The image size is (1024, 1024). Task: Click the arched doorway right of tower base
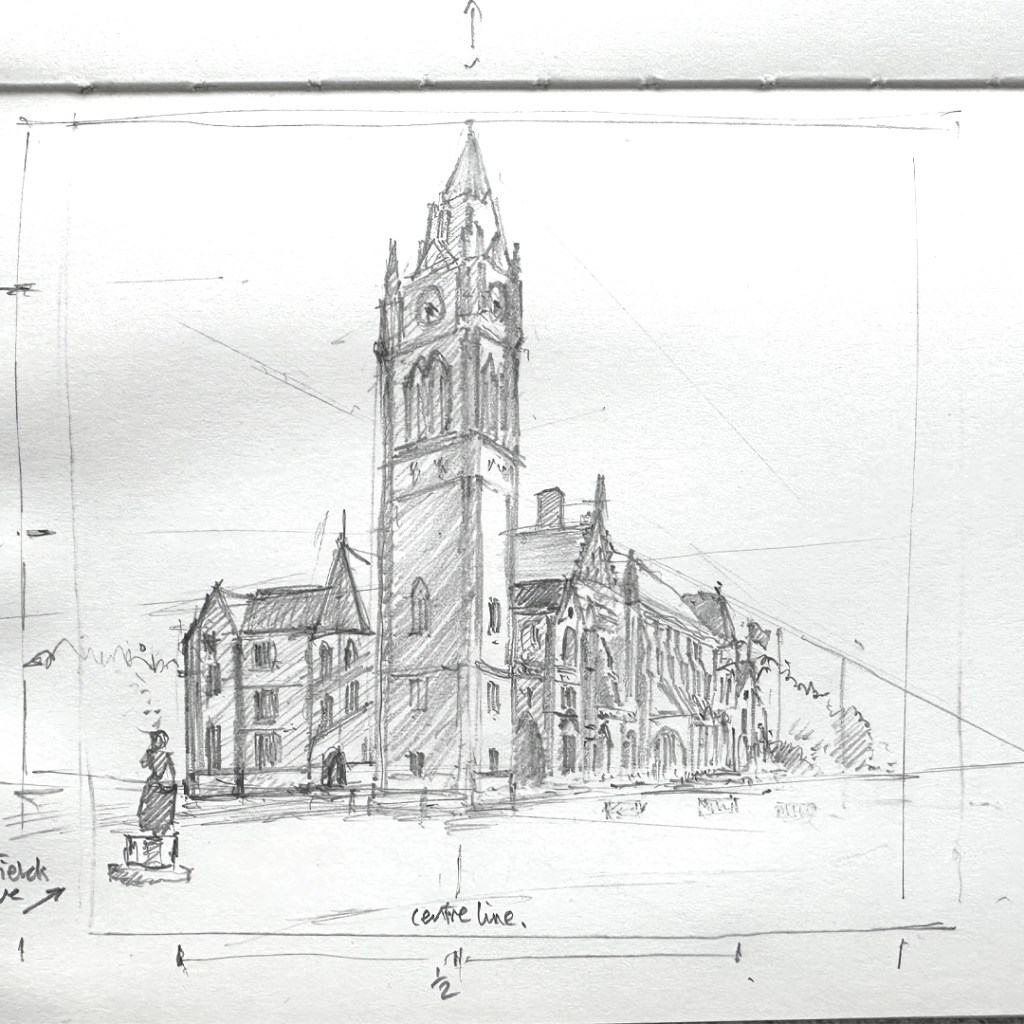[529, 750]
